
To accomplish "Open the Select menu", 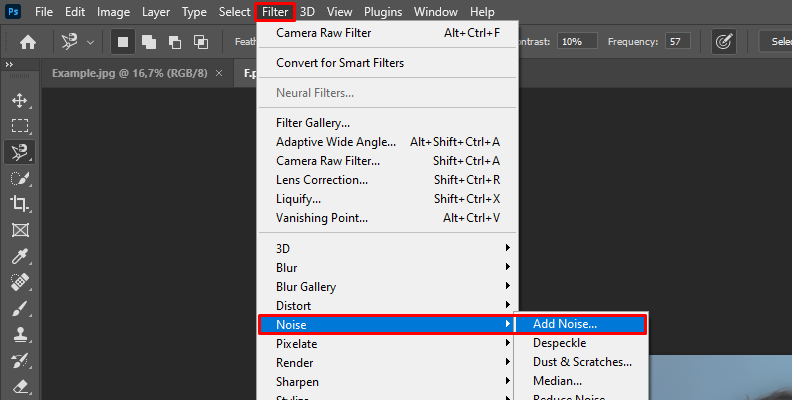I will point(234,12).
